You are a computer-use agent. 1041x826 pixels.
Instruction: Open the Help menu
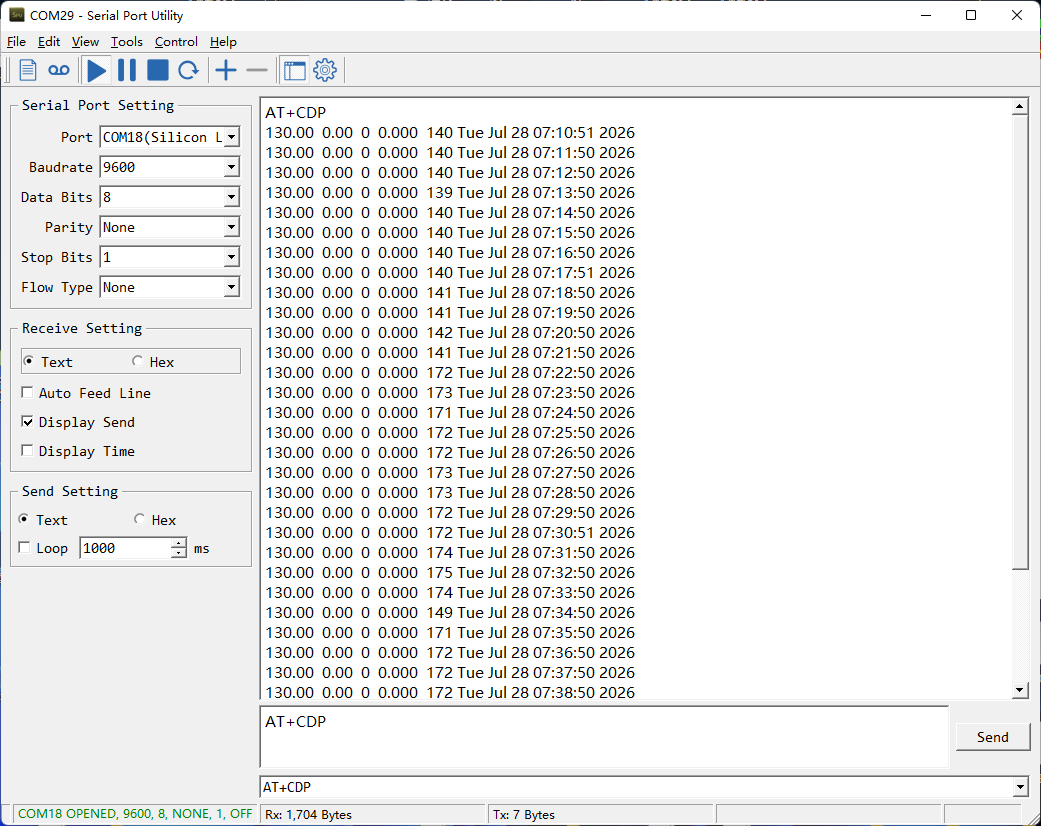223,42
